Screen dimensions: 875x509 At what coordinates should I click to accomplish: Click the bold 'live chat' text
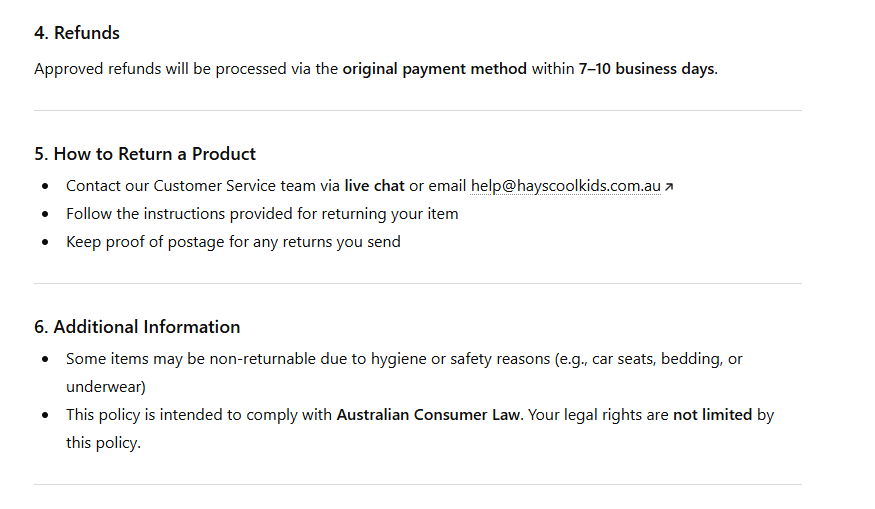pos(374,186)
